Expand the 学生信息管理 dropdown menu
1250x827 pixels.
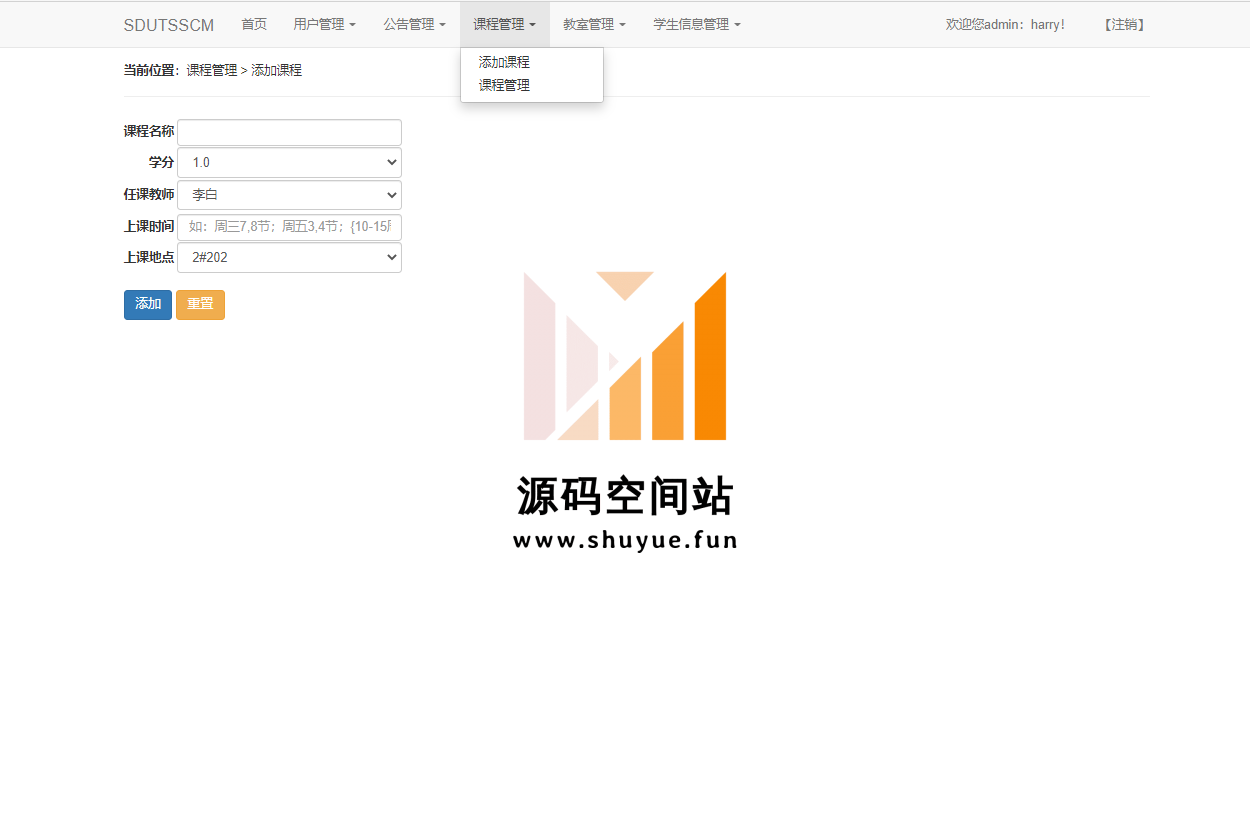pos(697,25)
